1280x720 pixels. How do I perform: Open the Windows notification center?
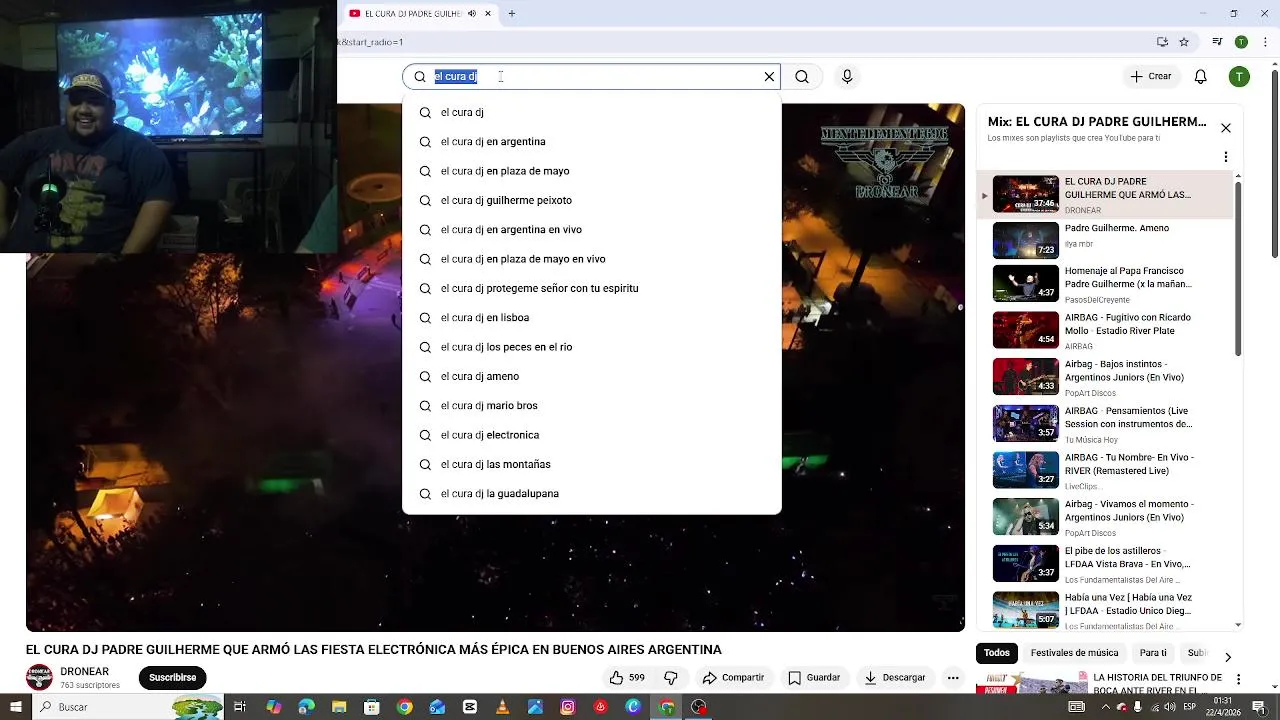1260,707
